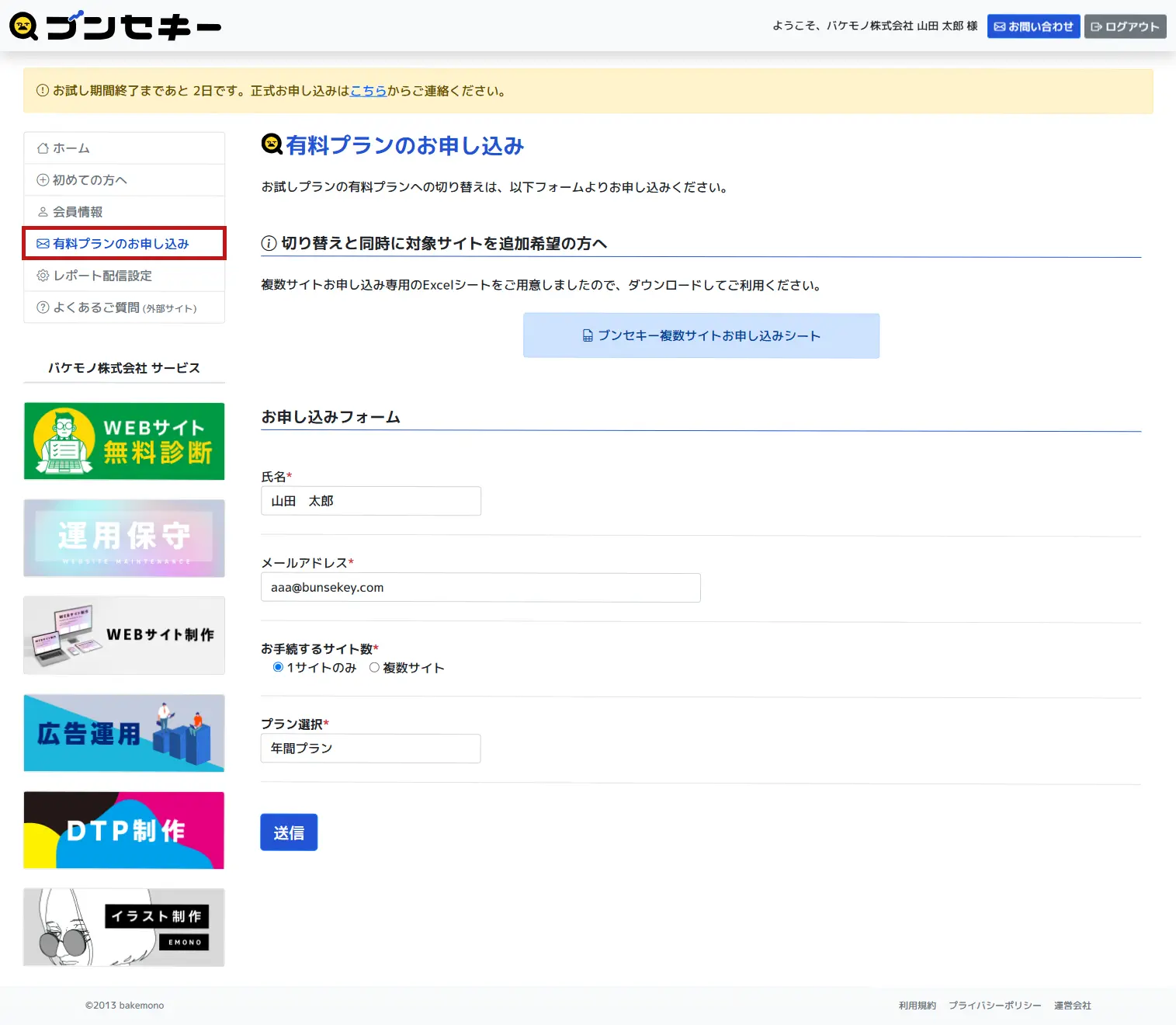Click the 氏名 input field
The width and height of the screenshot is (1176, 1025).
point(371,501)
